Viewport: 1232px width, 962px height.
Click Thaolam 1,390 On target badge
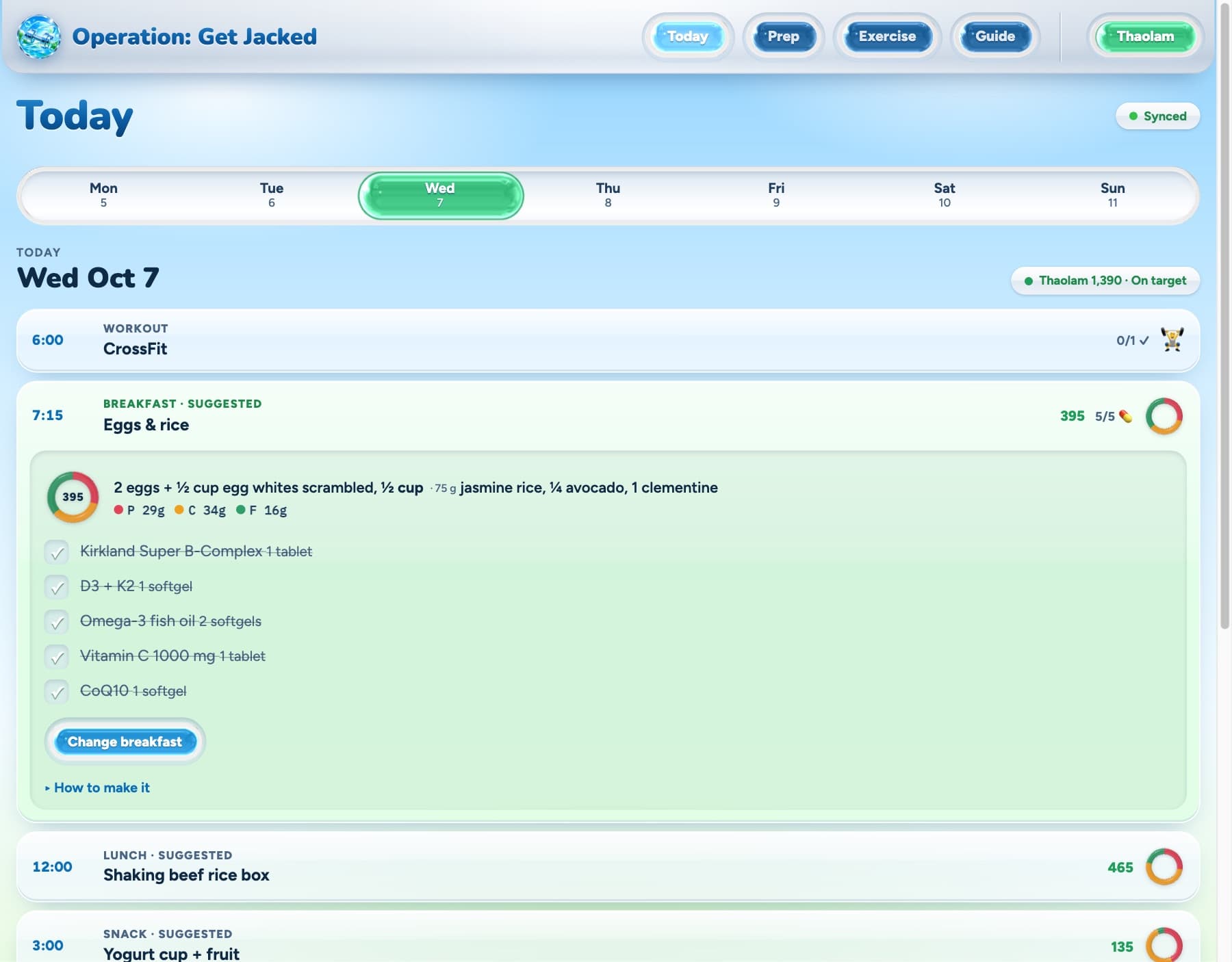(x=1105, y=281)
